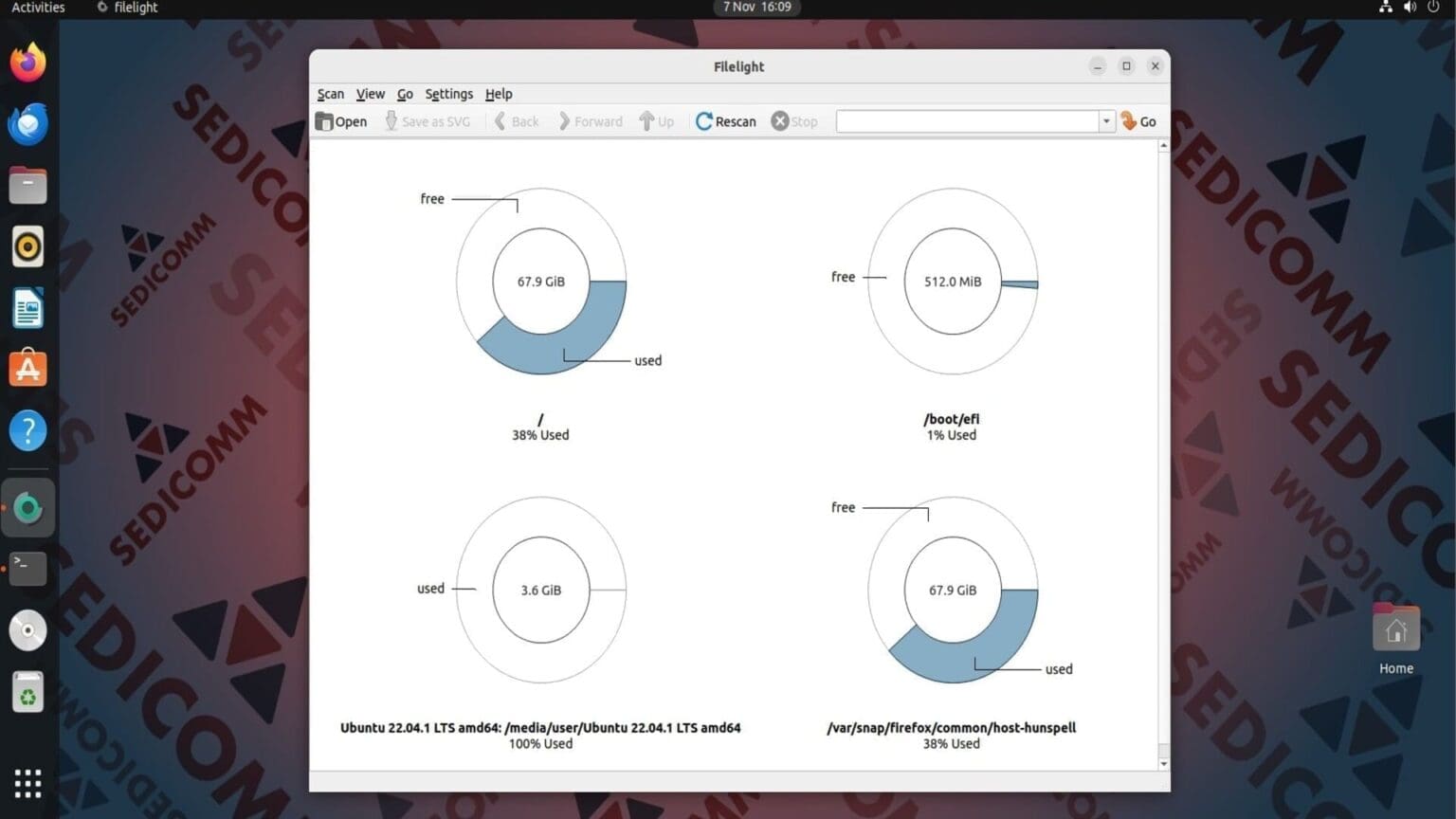Click the Stop scan toolbar button
This screenshot has height=819, width=1456.
coord(794,121)
